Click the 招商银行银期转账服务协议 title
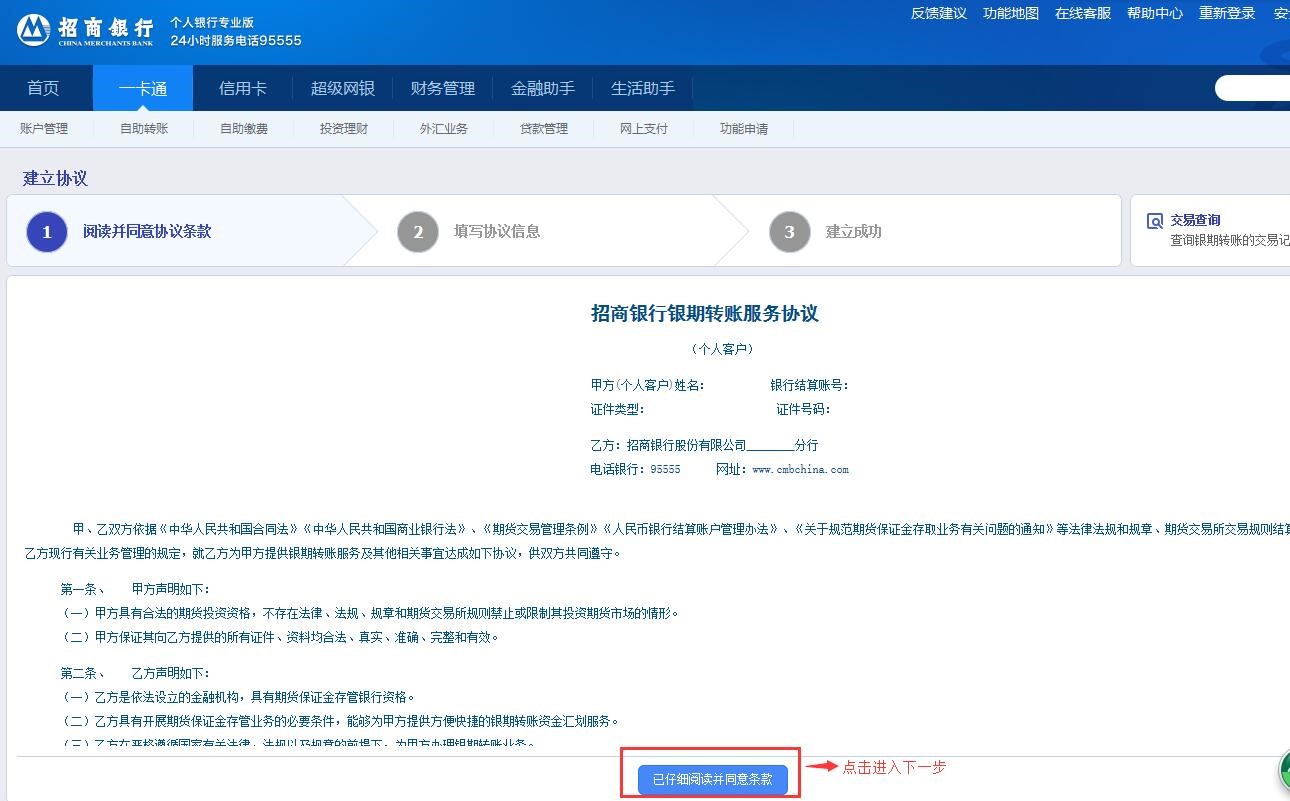 705,314
